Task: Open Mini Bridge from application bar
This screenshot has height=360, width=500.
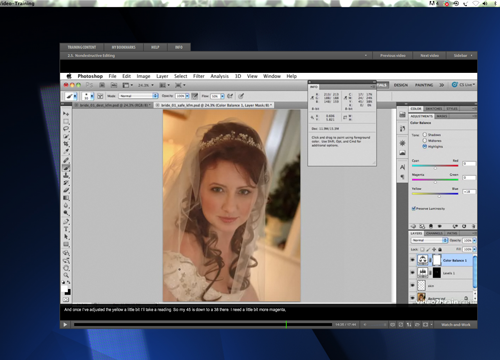Action: click(x=114, y=85)
